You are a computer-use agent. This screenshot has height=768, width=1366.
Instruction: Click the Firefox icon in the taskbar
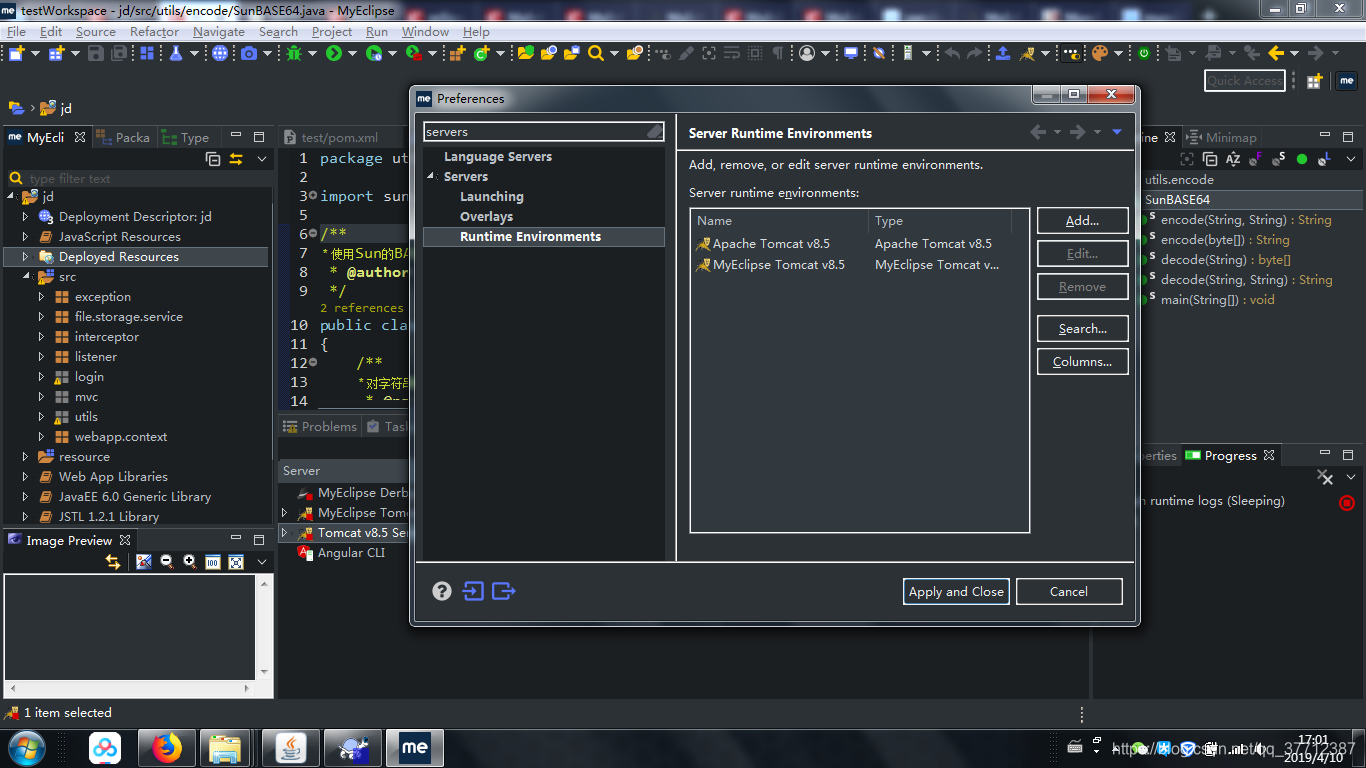tap(167, 747)
